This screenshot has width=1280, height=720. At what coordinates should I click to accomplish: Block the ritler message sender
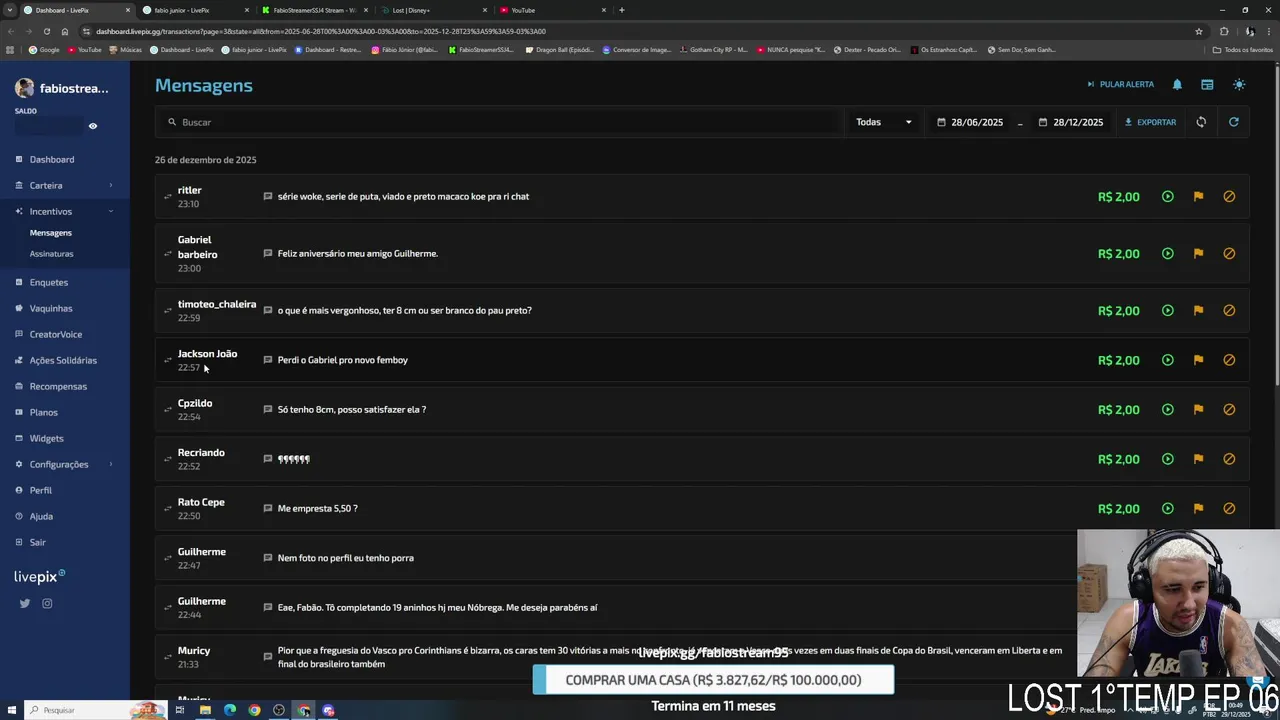1229,197
